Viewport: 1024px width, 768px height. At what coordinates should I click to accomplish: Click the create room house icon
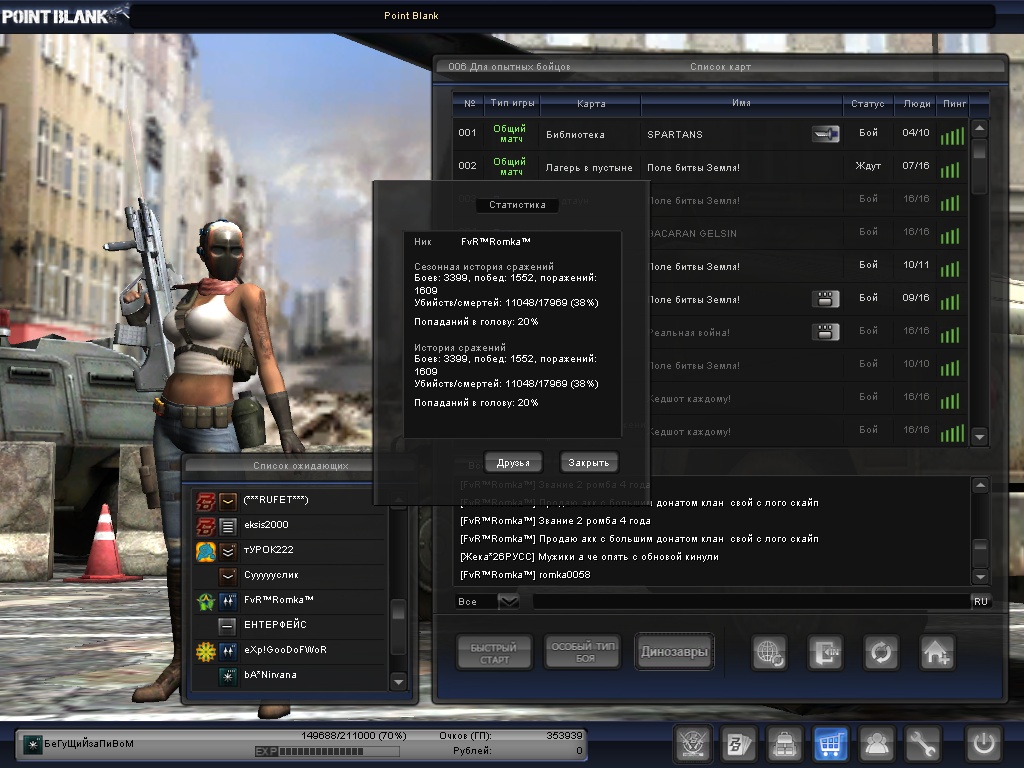pos(937,652)
